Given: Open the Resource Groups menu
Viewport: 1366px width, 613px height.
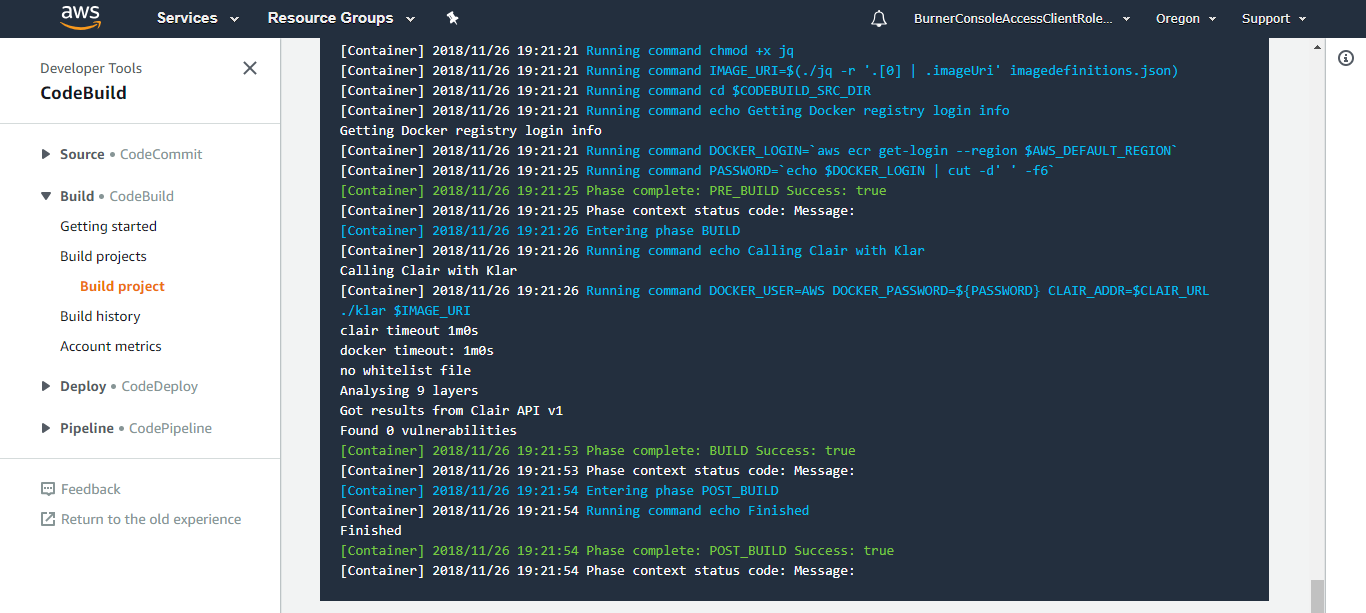Looking at the screenshot, I should pyautogui.click(x=340, y=18).
